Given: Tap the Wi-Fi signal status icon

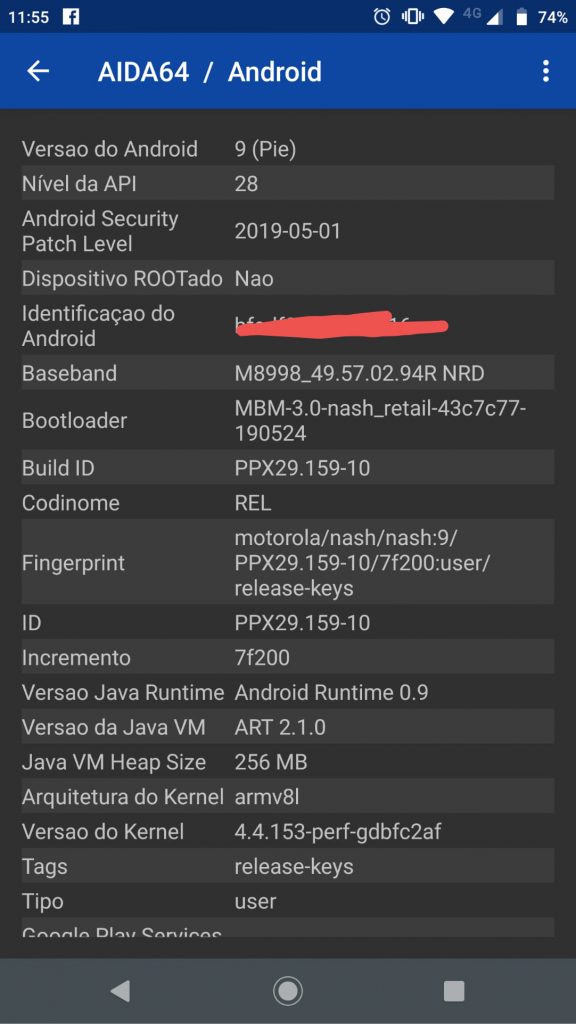Looking at the screenshot, I should 443,17.
